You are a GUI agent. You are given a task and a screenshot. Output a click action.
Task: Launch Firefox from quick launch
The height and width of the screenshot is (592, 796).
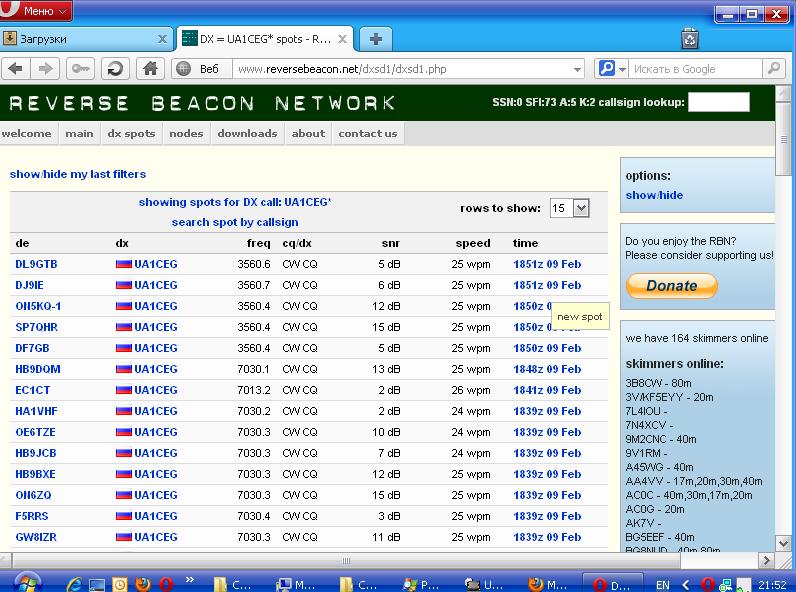(x=143, y=584)
